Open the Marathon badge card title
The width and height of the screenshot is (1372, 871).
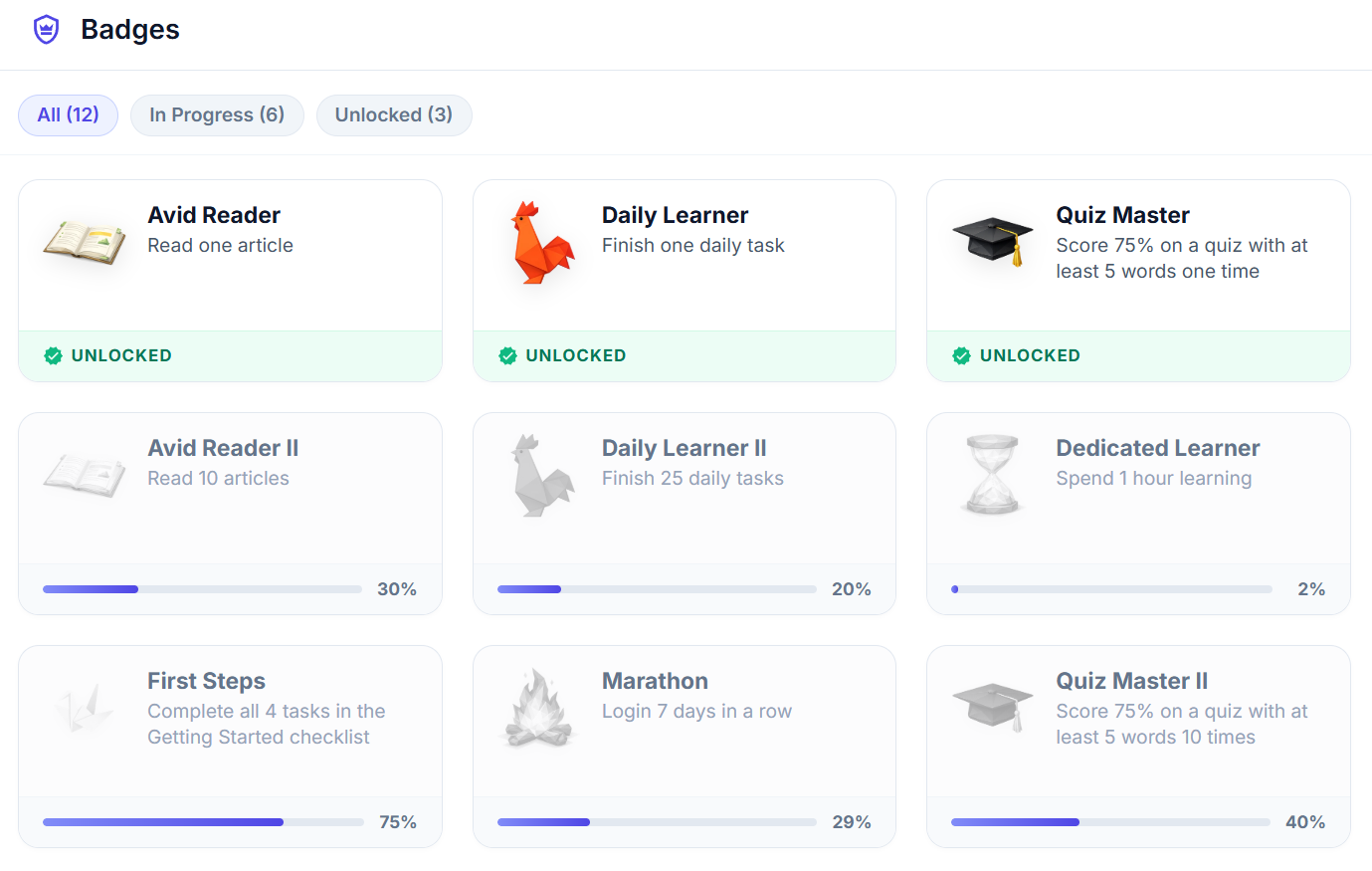655,681
